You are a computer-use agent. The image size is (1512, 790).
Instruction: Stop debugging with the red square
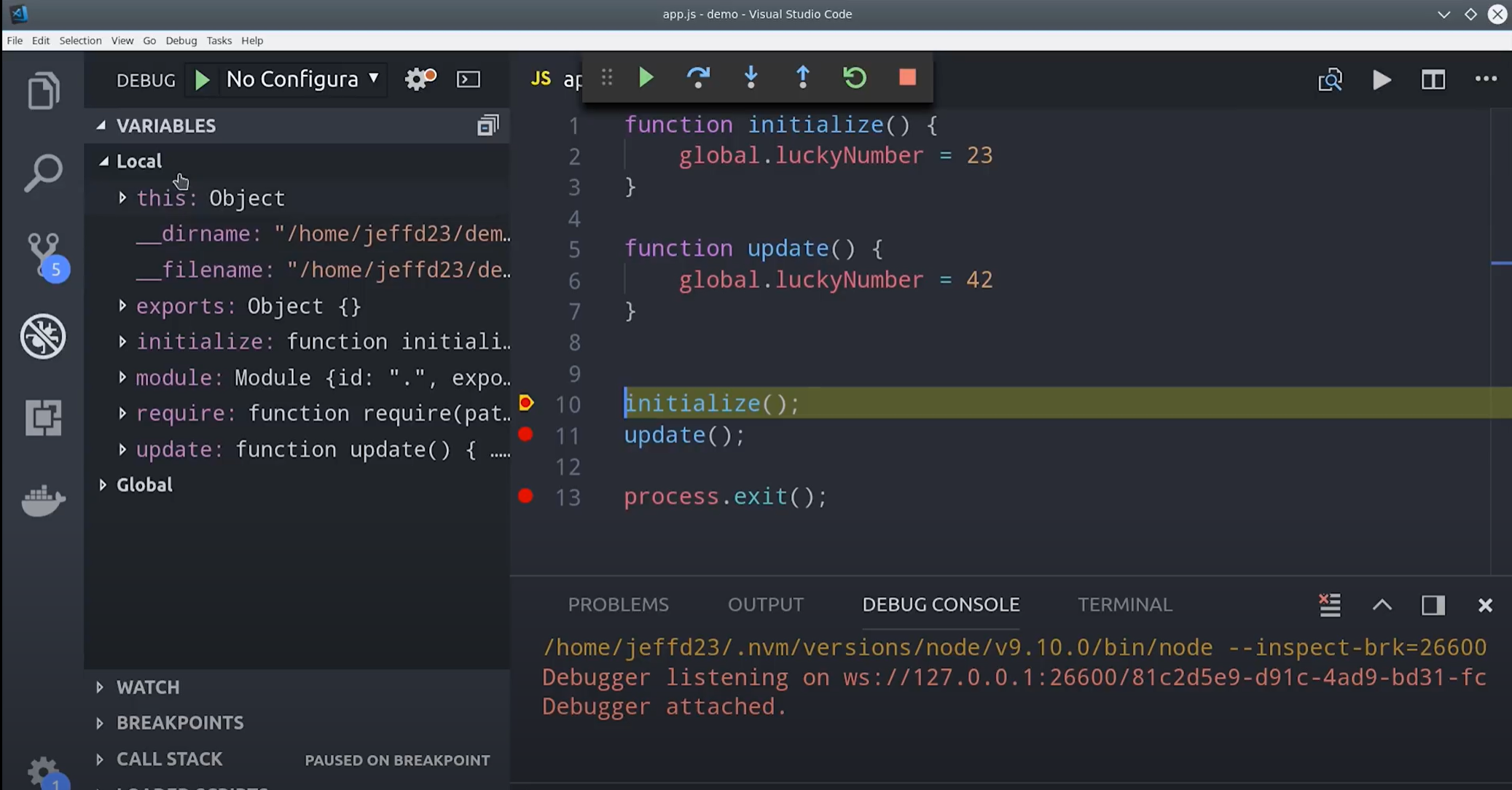click(907, 77)
